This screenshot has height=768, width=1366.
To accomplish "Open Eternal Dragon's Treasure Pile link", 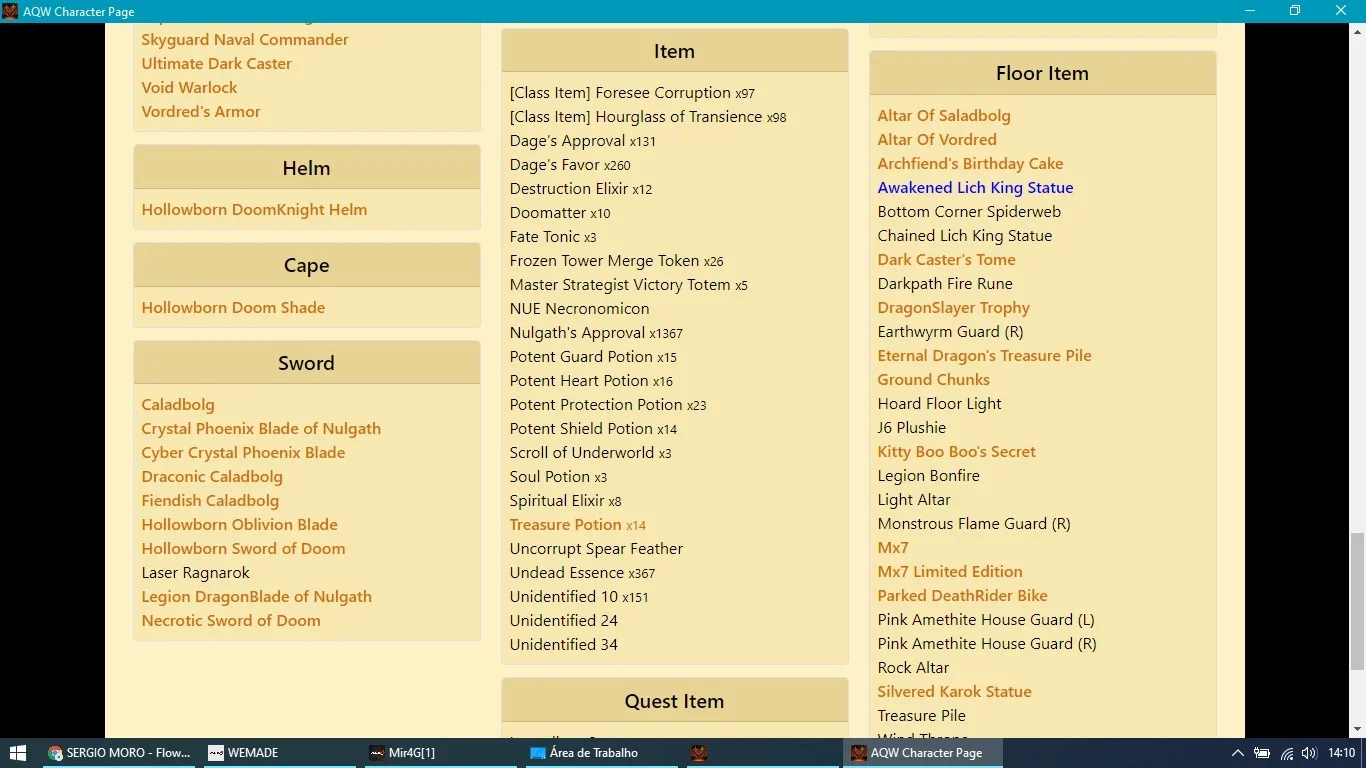I will coord(984,356).
